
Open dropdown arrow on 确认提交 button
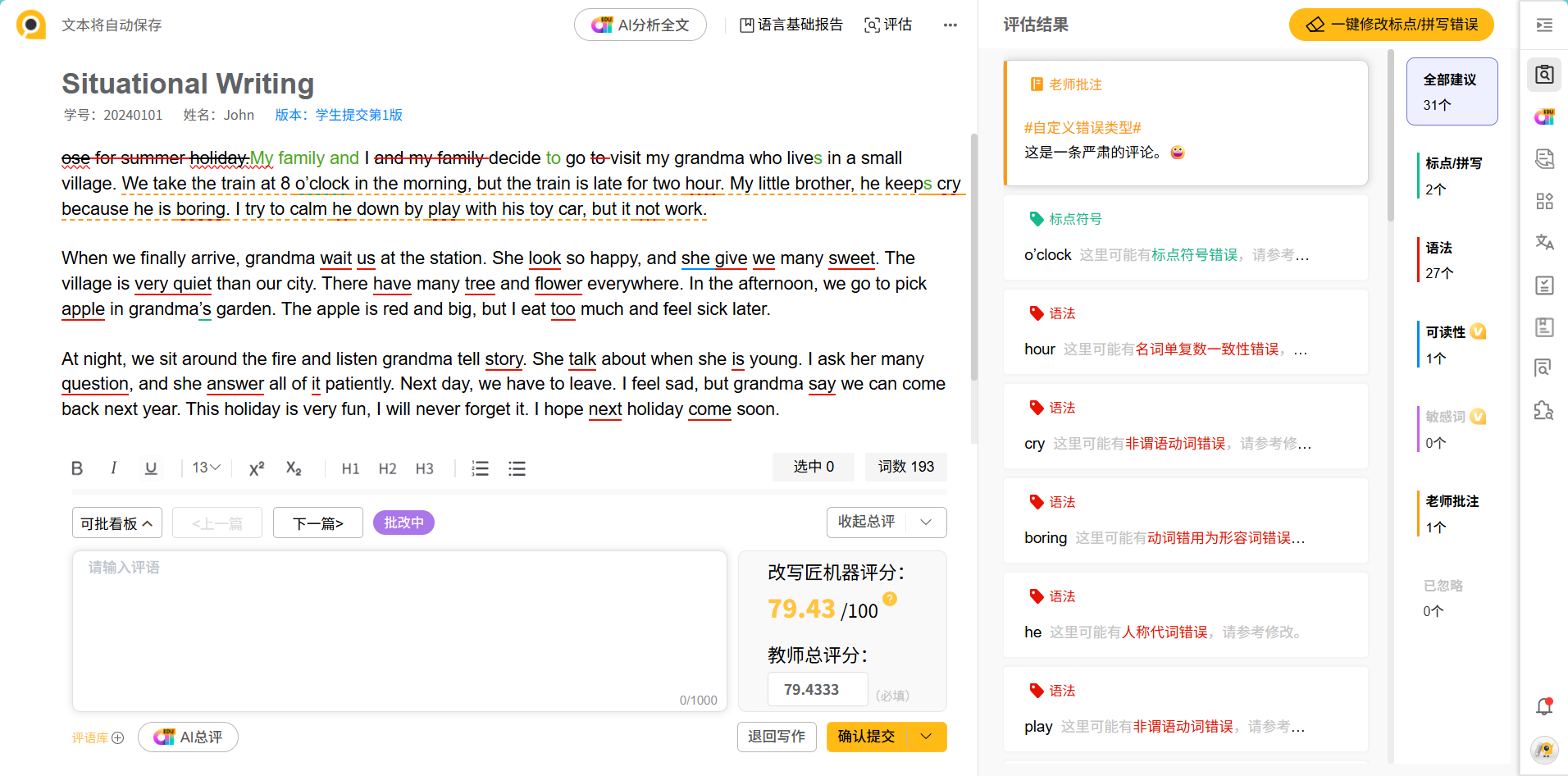(x=927, y=737)
